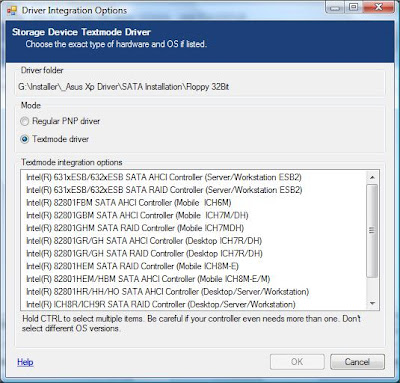Select the Regular PNP driver option
The width and height of the screenshot is (400, 383).
point(60,121)
